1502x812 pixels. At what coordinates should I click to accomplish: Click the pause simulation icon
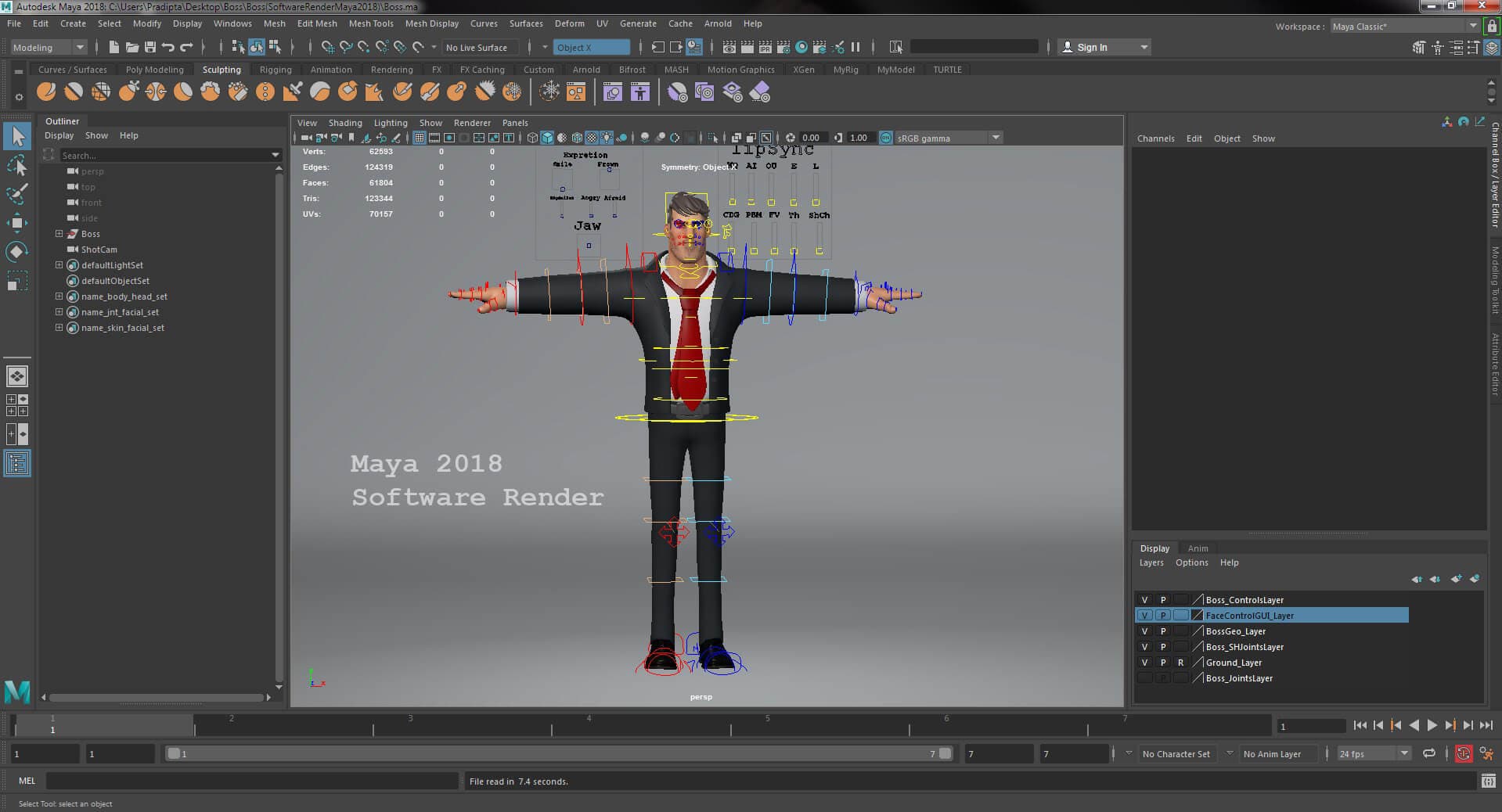(855, 47)
